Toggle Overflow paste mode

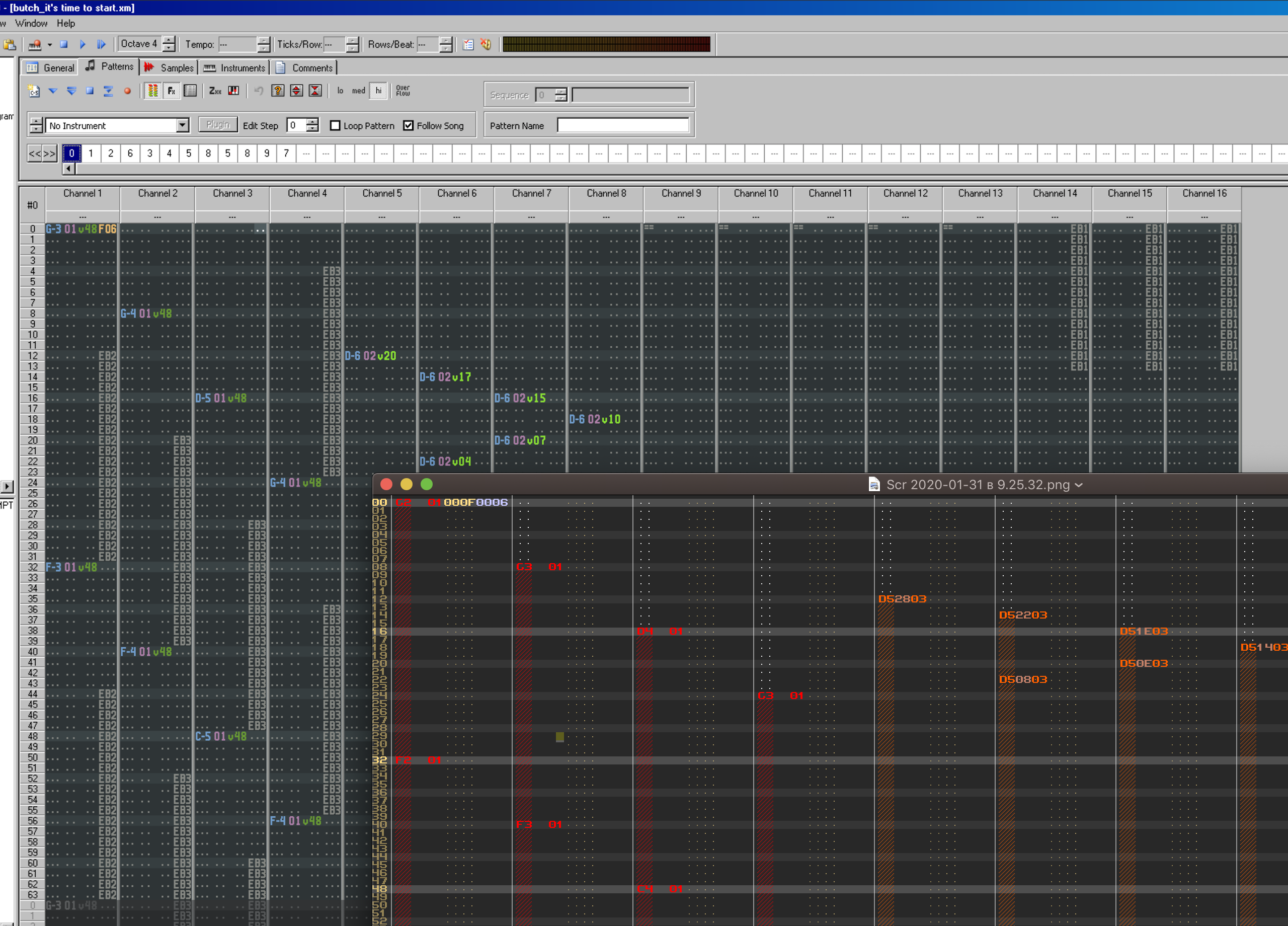click(x=403, y=91)
